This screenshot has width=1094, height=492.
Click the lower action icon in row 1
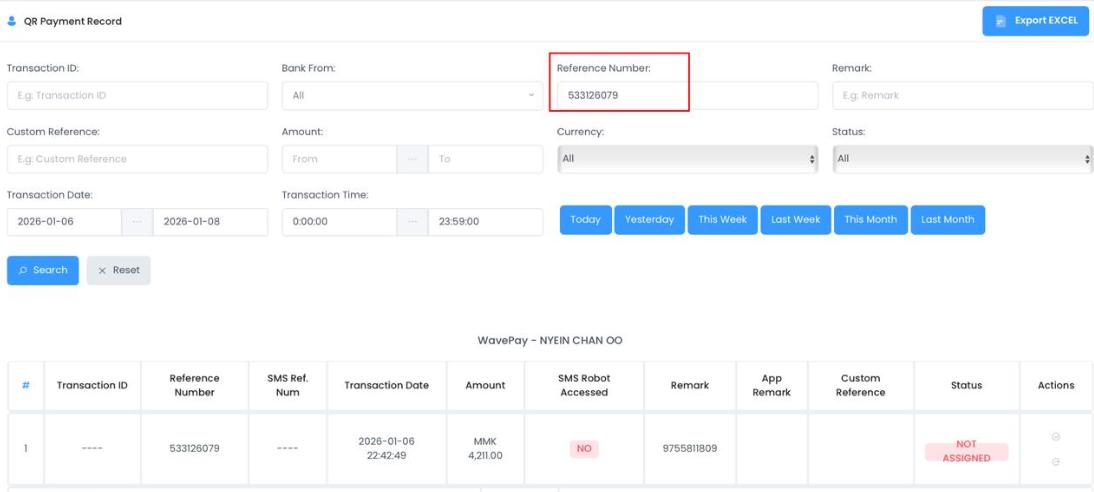coord(1055,461)
